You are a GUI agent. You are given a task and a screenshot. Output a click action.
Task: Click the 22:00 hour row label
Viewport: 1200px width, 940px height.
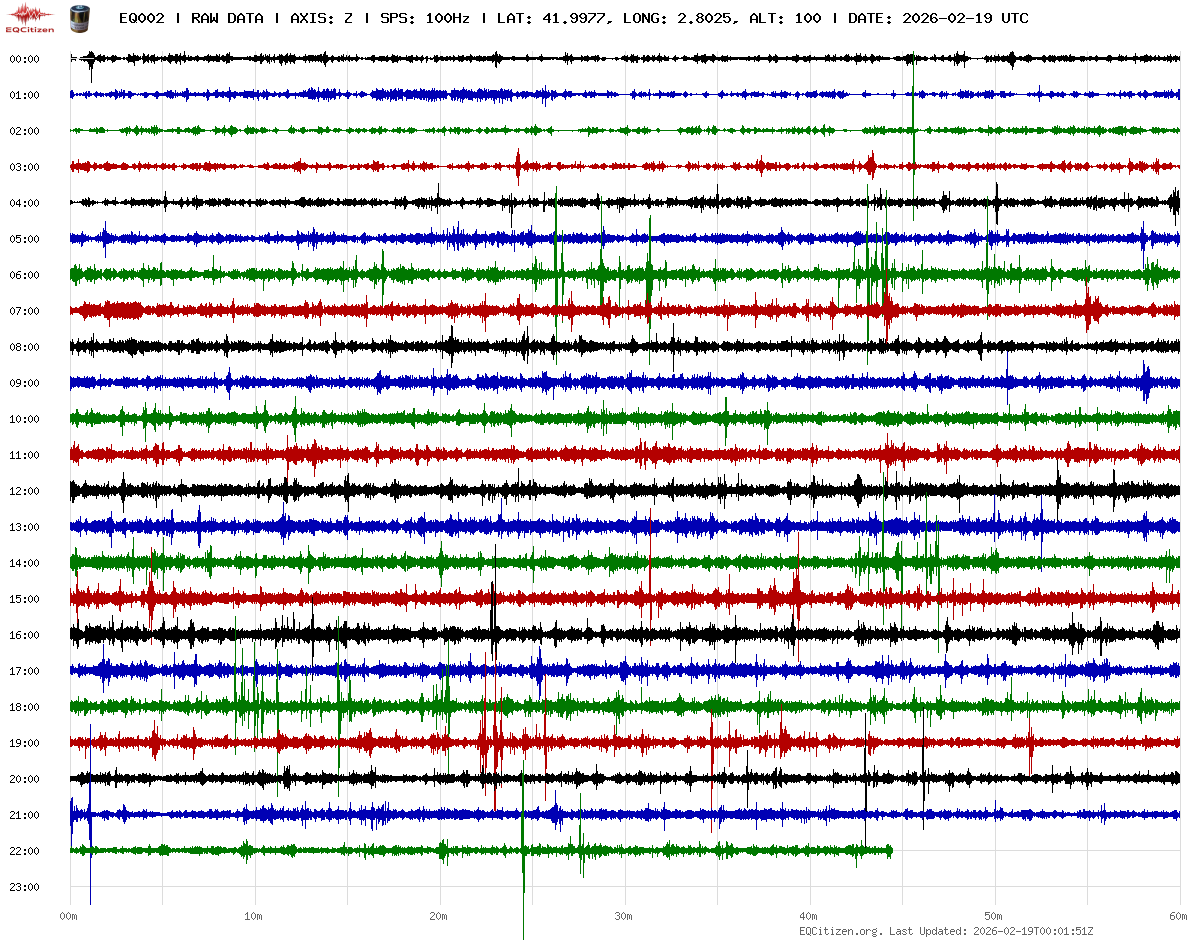24,851
